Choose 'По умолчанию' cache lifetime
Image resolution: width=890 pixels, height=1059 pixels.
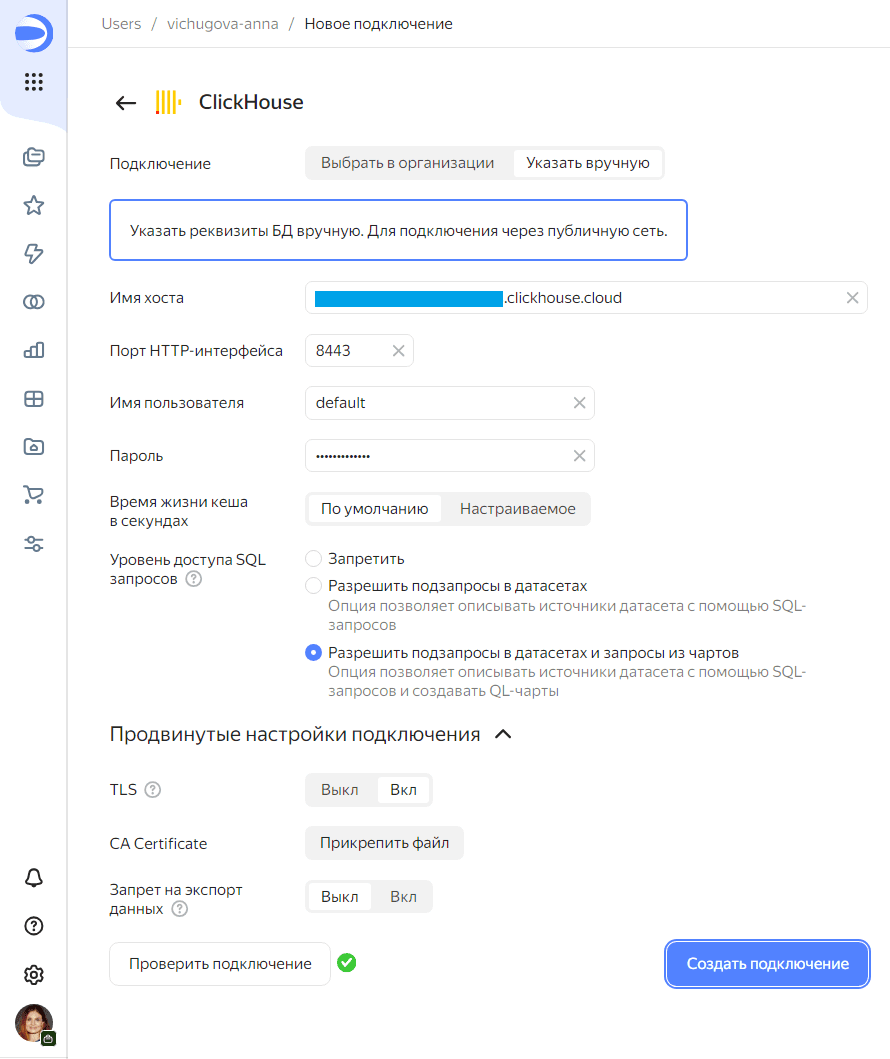[x=374, y=509]
